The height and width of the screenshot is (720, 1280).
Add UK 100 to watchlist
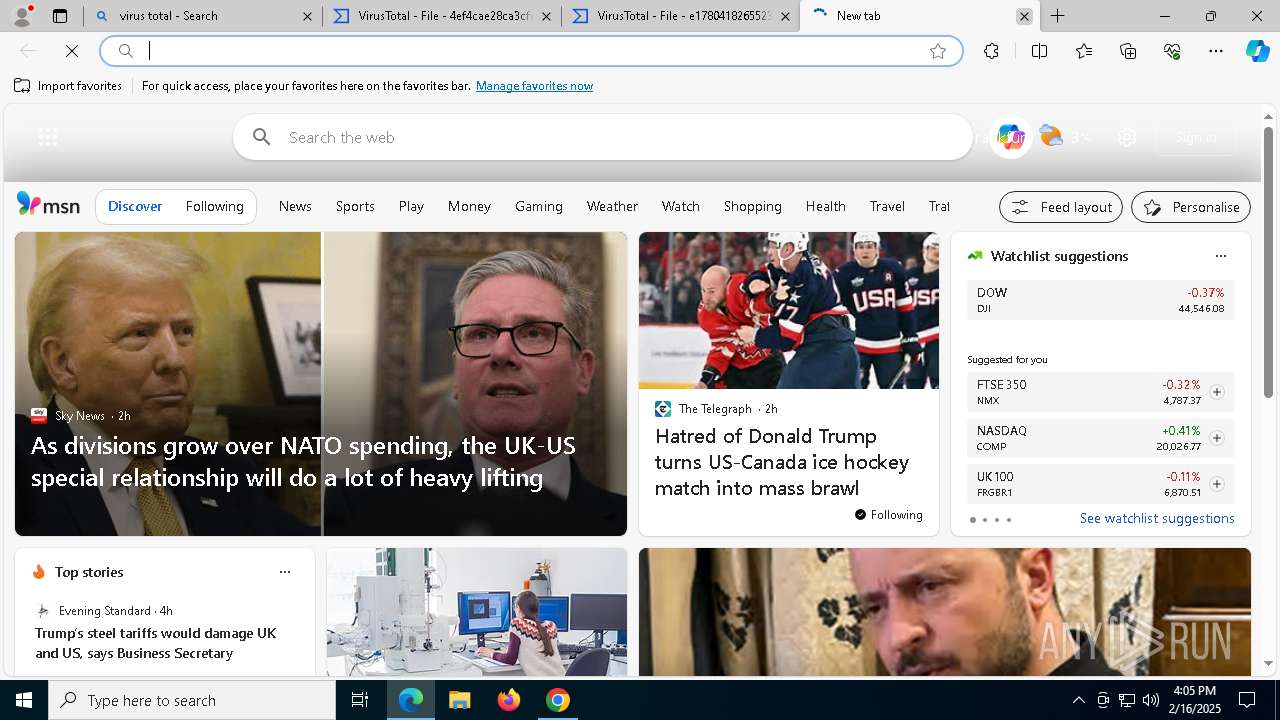pyautogui.click(x=1217, y=484)
